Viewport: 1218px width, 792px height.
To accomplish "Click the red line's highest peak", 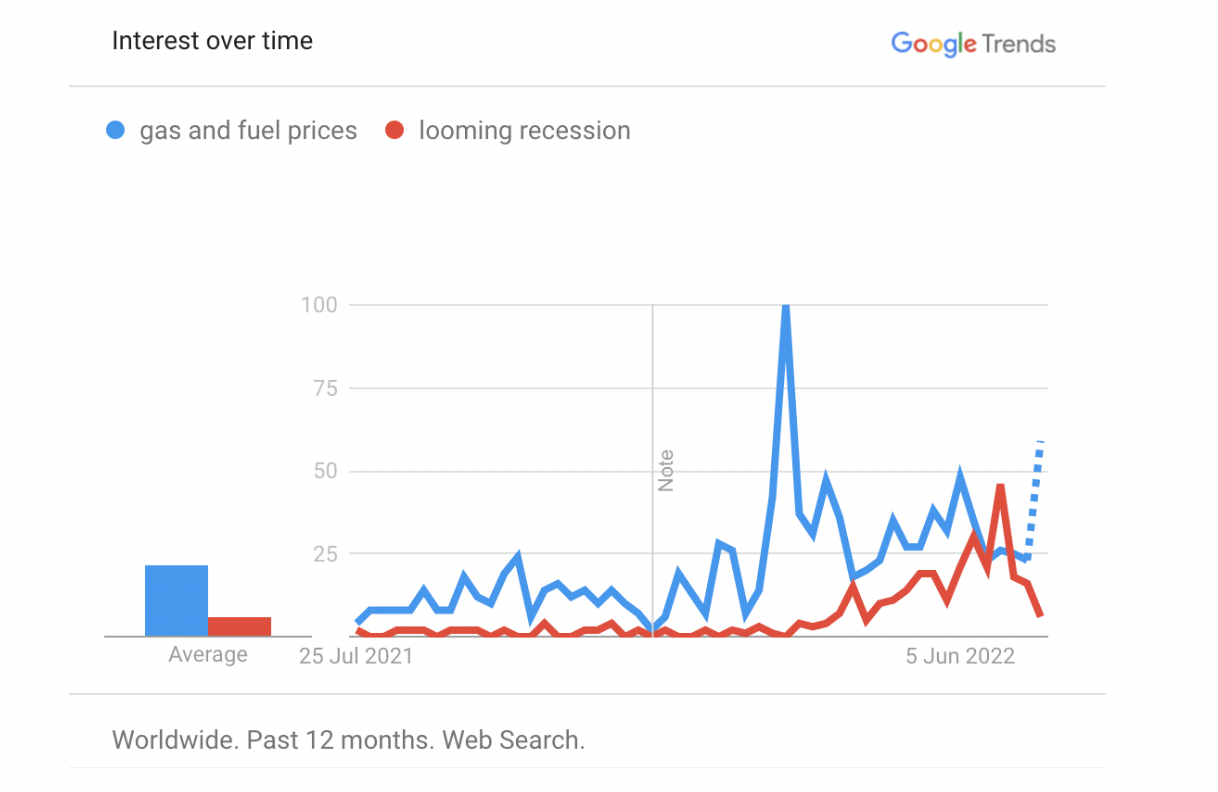I will pos(1000,489).
